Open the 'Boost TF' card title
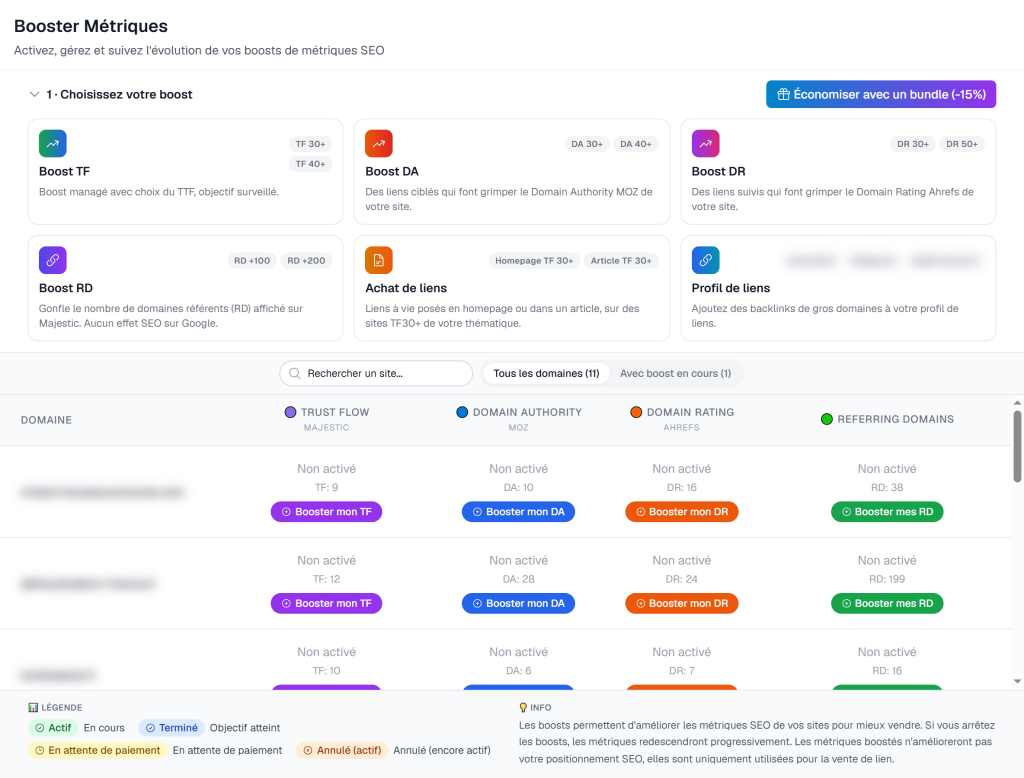1024x778 pixels. [64, 172]
